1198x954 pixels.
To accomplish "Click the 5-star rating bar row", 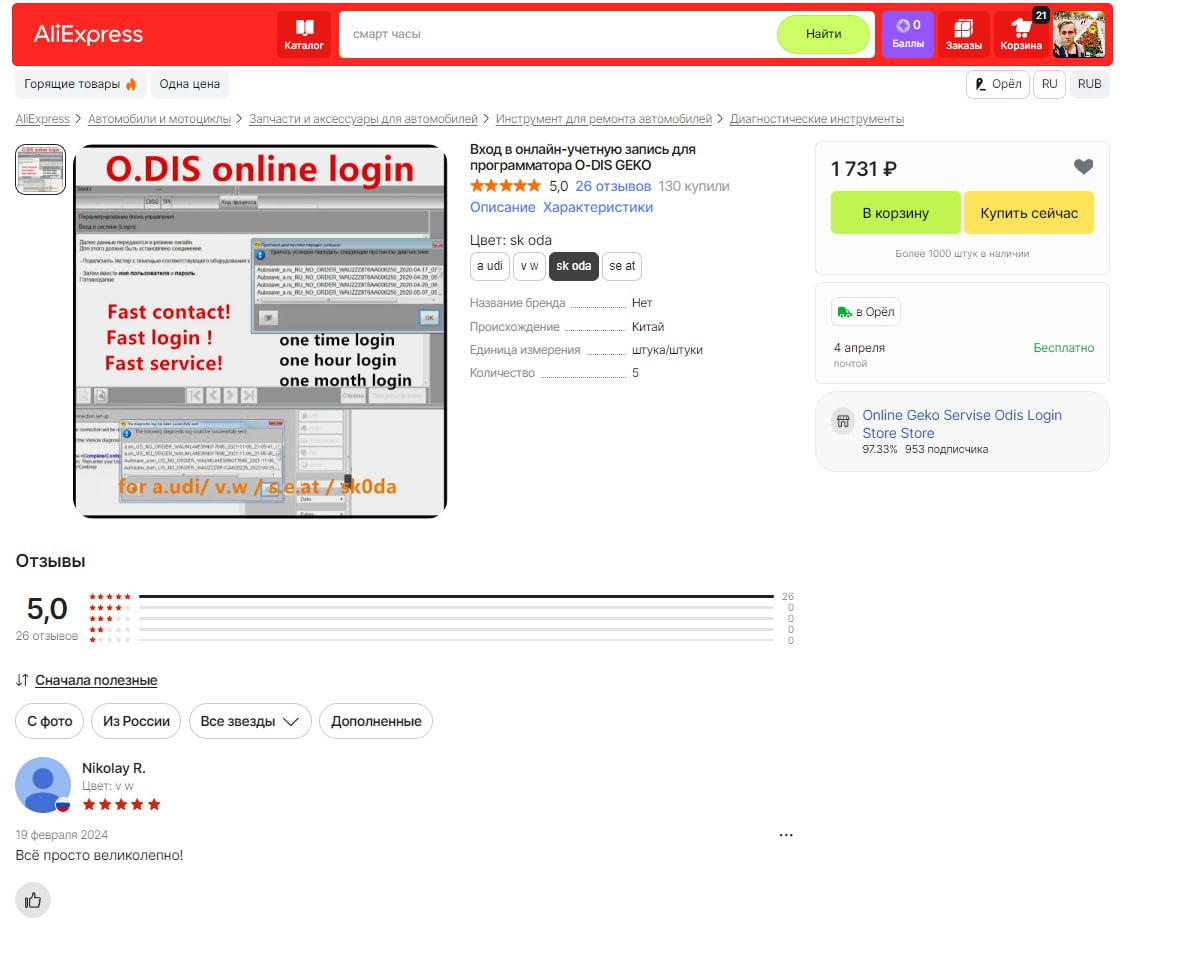I will pyautogui.click(x=441, y=597).
